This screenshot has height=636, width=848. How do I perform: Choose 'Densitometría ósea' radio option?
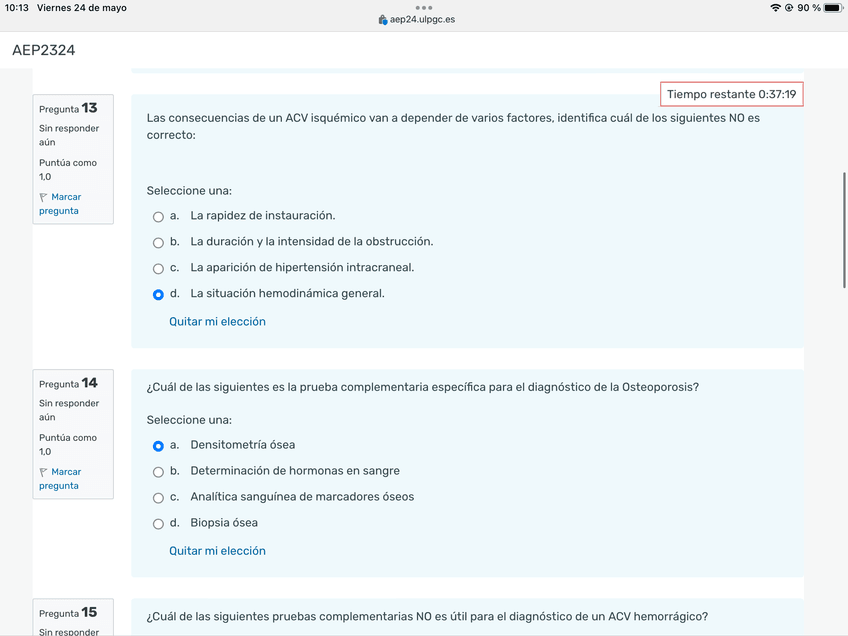pyautogui.click(x=158, y=446)
